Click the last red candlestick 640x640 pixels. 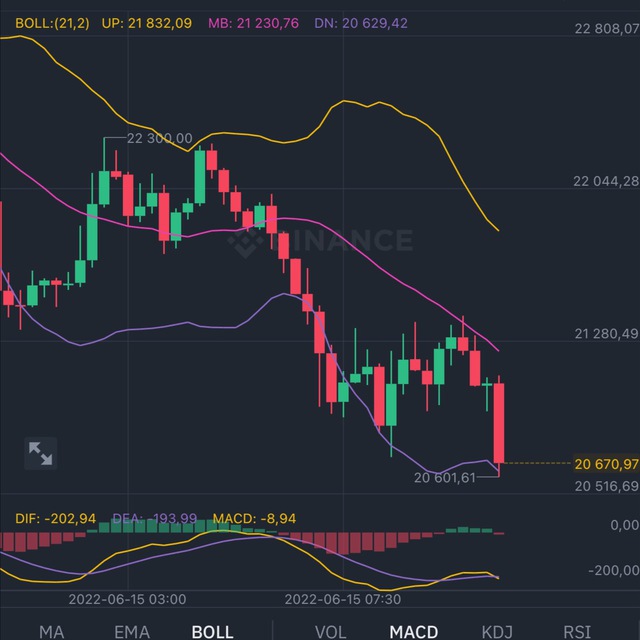(x=499, y=422)
